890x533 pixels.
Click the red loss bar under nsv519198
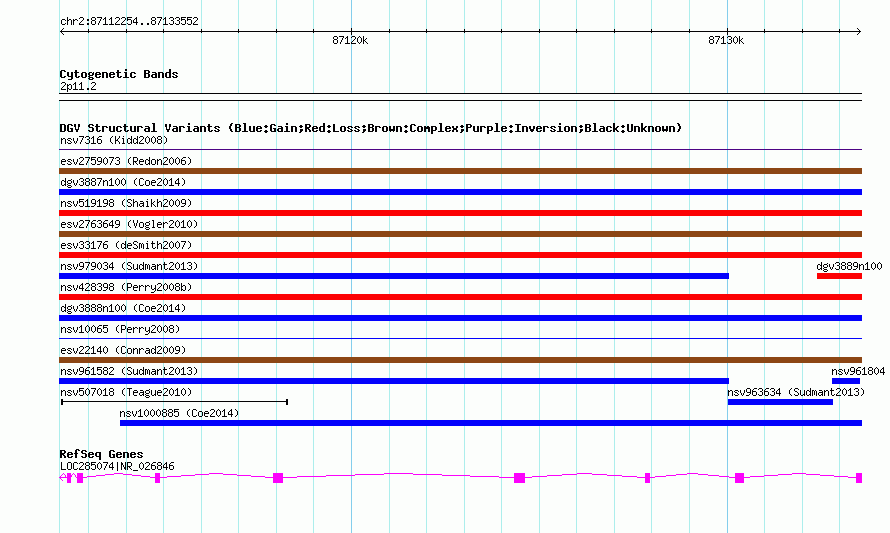(460, 213)
